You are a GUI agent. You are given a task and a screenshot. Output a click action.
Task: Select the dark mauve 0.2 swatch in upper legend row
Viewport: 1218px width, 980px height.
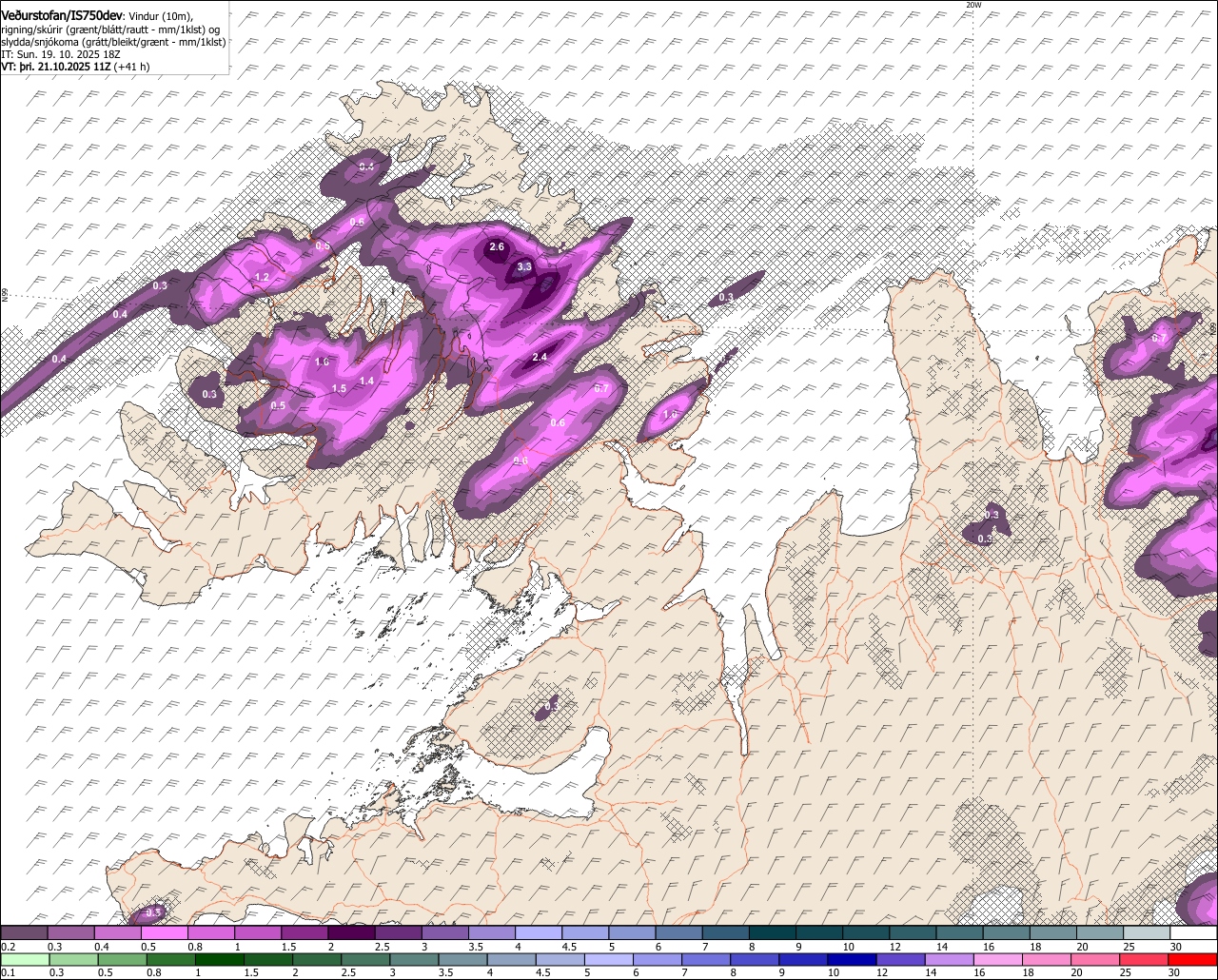24,933
